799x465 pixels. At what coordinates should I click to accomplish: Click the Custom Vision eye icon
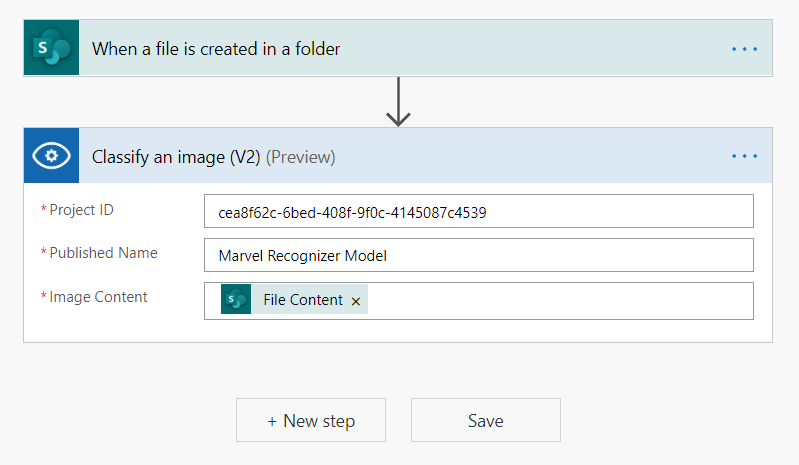pyautogui.click(x=51, y=156)
